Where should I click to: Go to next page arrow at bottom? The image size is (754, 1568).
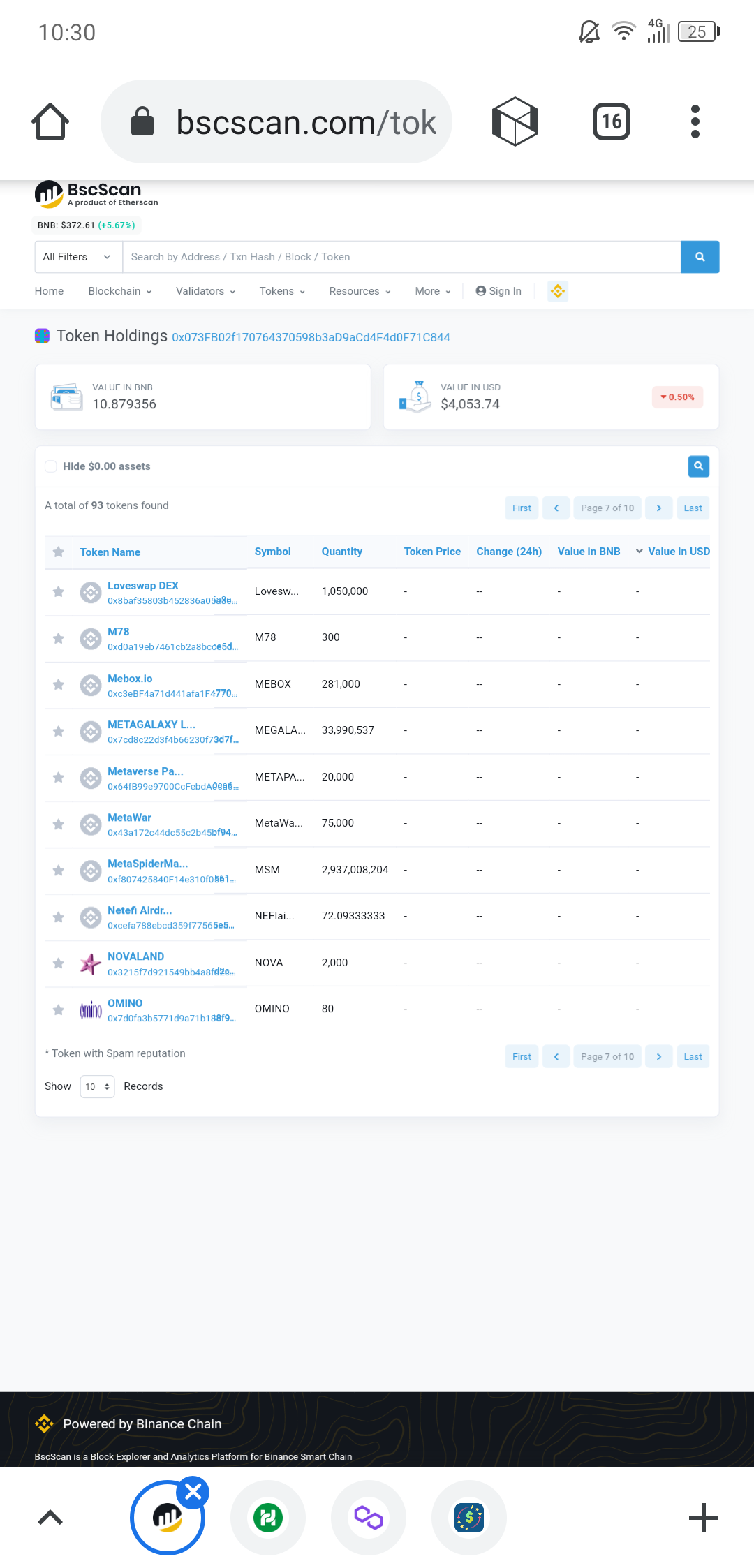point(658,1057)
